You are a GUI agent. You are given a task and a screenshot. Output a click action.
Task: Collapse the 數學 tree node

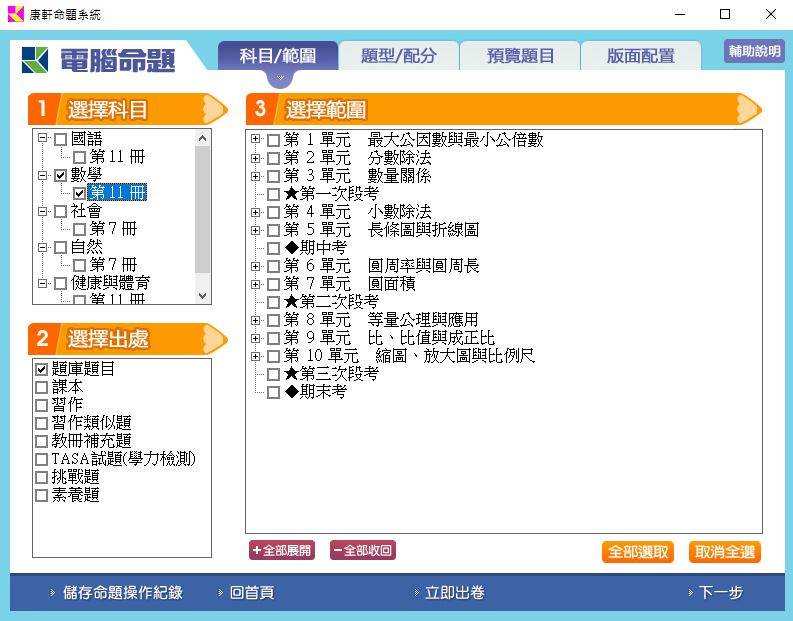[42, 174]
